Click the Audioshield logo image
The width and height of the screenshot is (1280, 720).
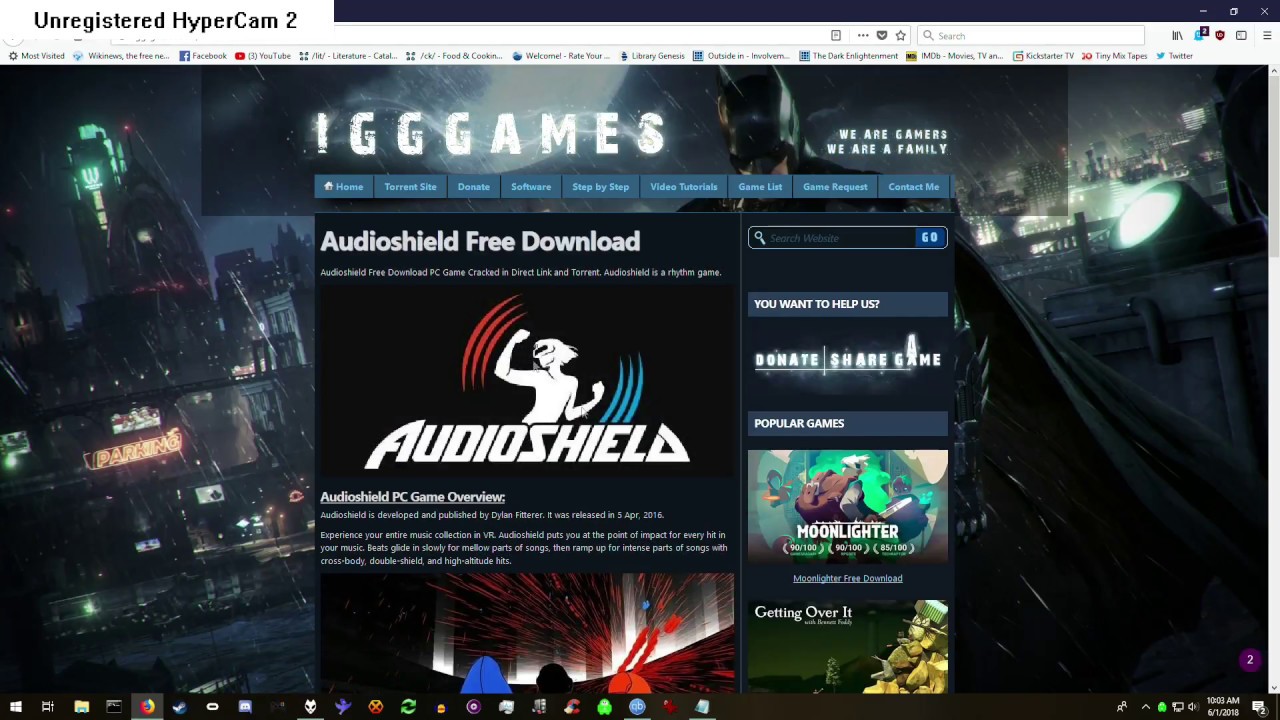click(527, 381)
